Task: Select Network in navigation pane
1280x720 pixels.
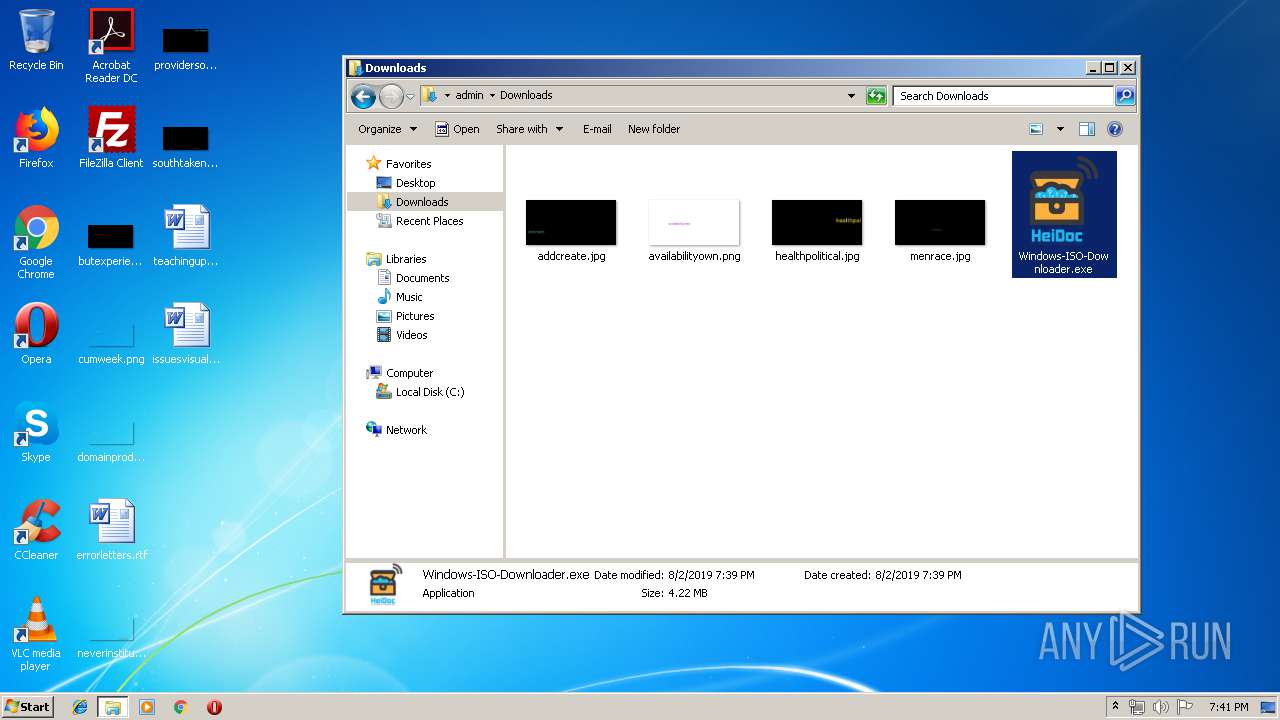Action: coord(397,430)
